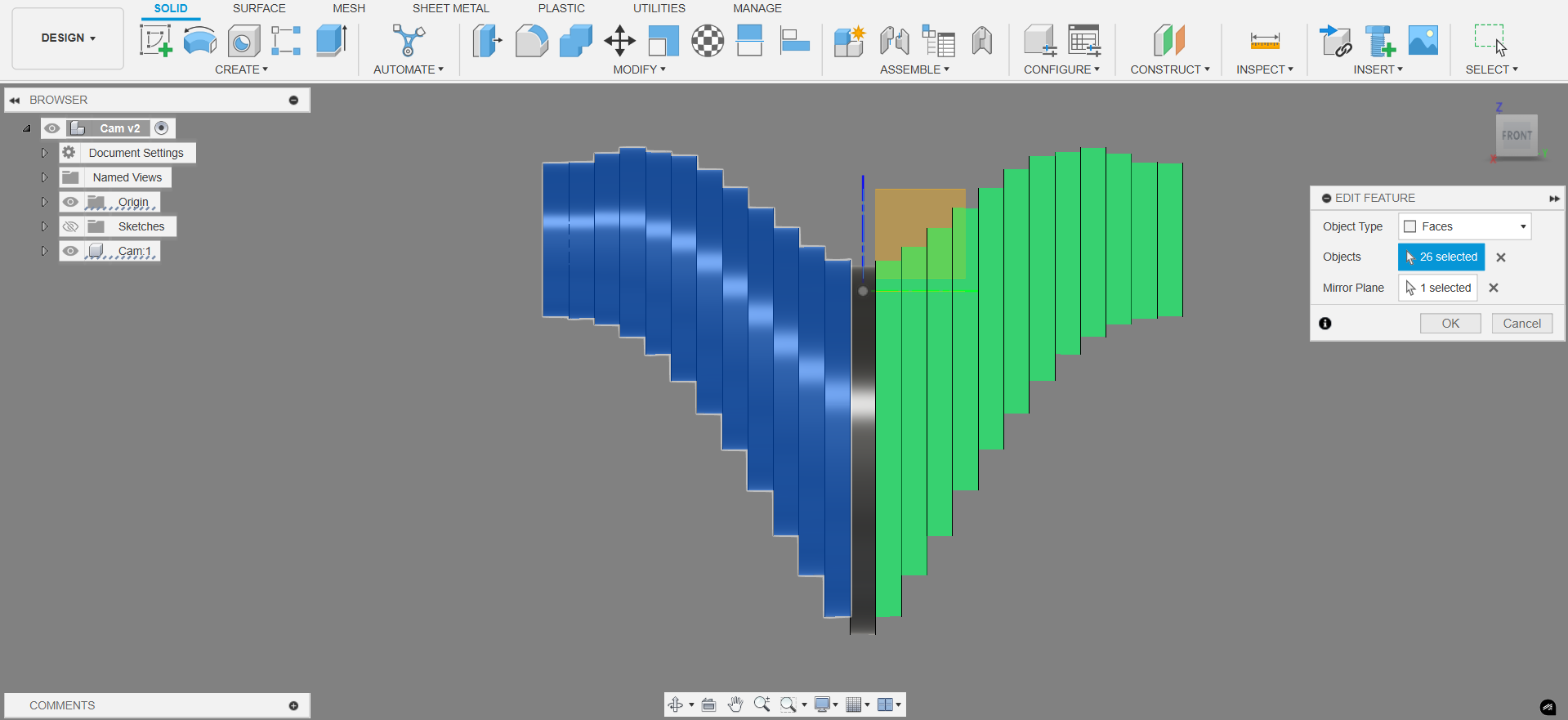This screenshot has height=720, width=1568.
Task: Select the Pan hand tool
Action: coord(735,704)
